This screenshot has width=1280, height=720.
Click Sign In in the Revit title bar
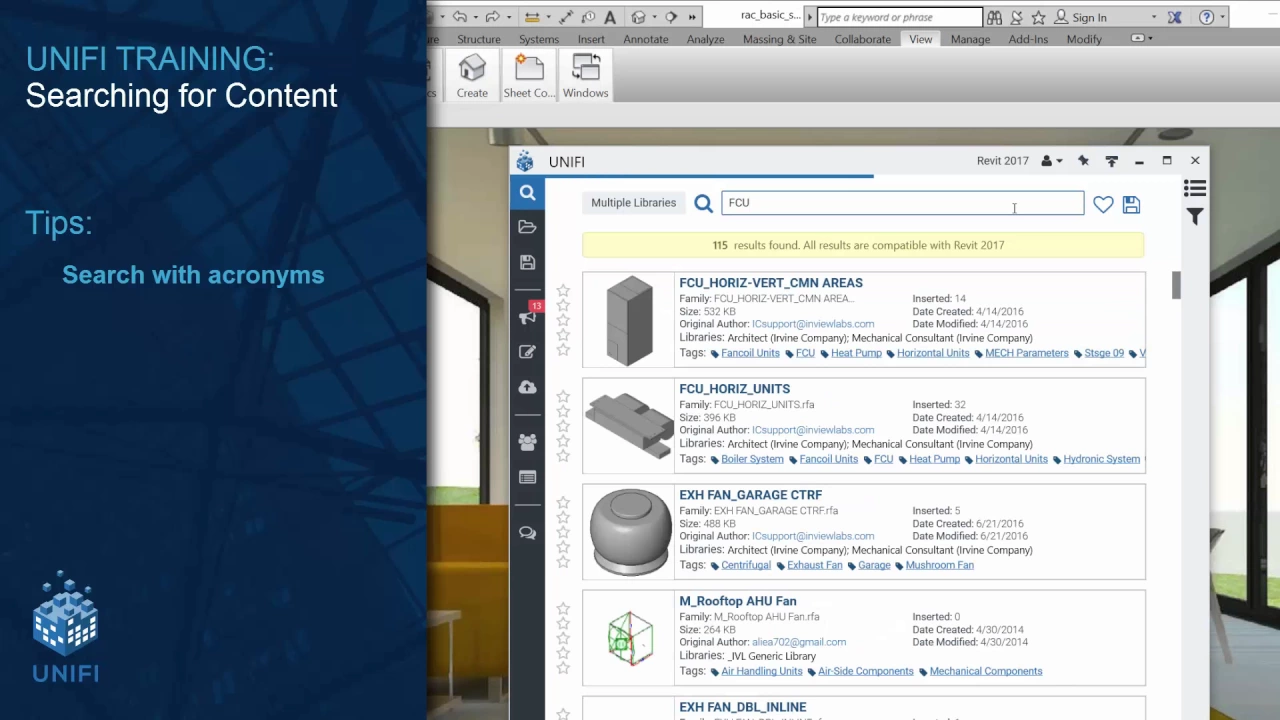point(1089,17)
